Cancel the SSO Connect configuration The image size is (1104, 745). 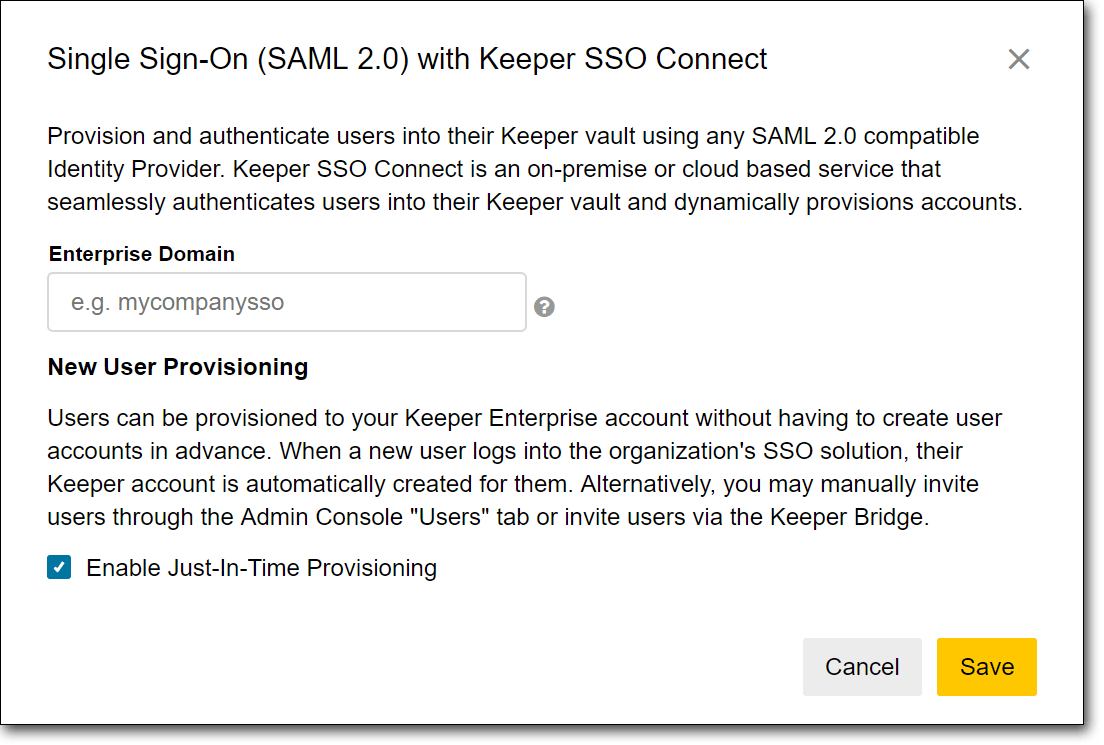pos(862,666)
